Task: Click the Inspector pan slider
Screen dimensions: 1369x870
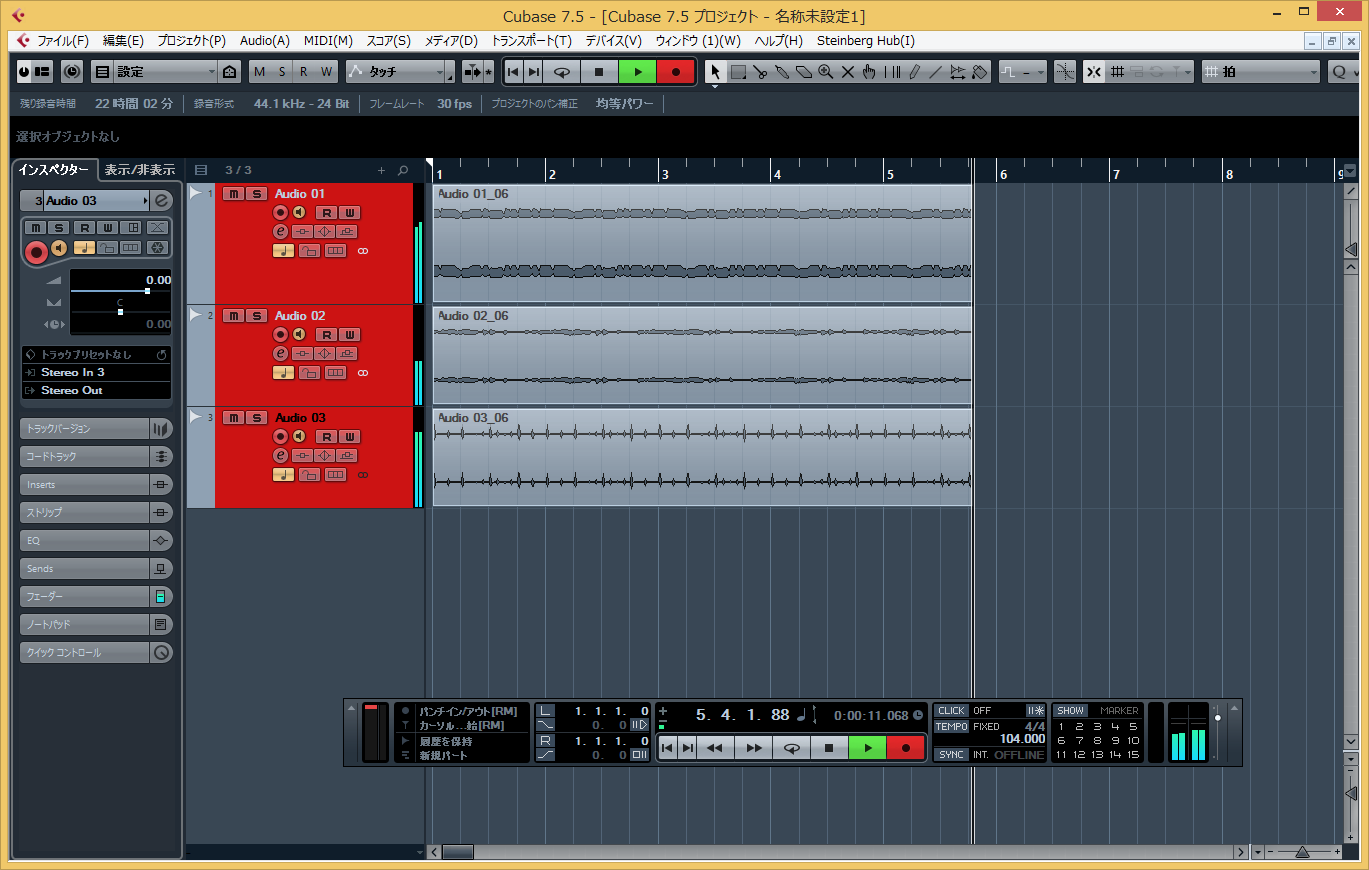Action: point(120,312)
